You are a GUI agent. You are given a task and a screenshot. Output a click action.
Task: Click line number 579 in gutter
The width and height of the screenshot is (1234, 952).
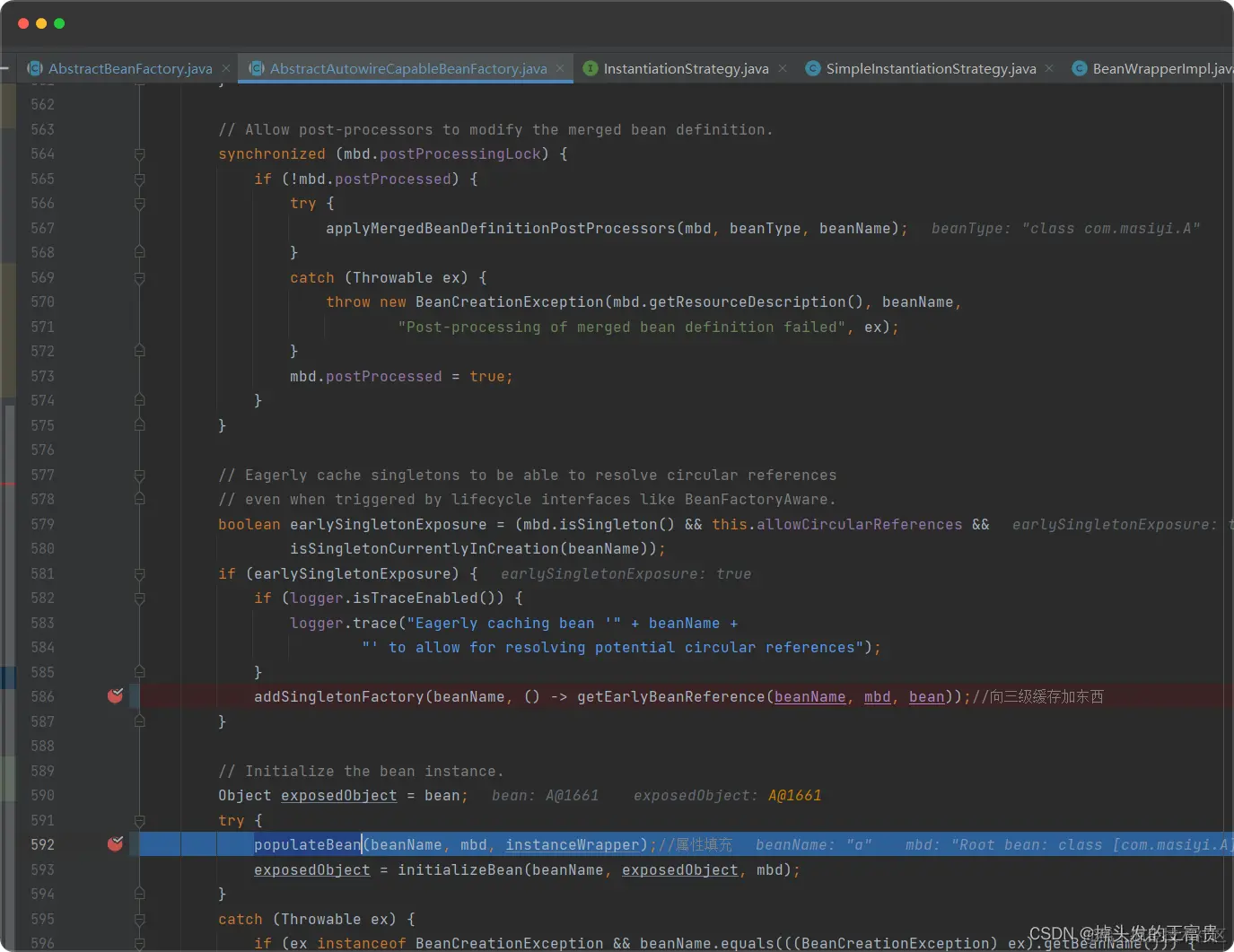click(x=42, y=525)
